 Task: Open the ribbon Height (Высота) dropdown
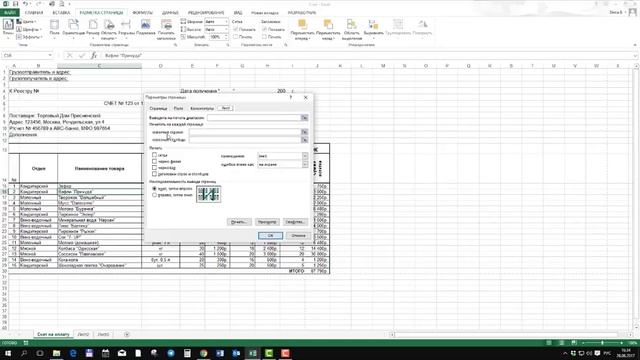(227, 29)
